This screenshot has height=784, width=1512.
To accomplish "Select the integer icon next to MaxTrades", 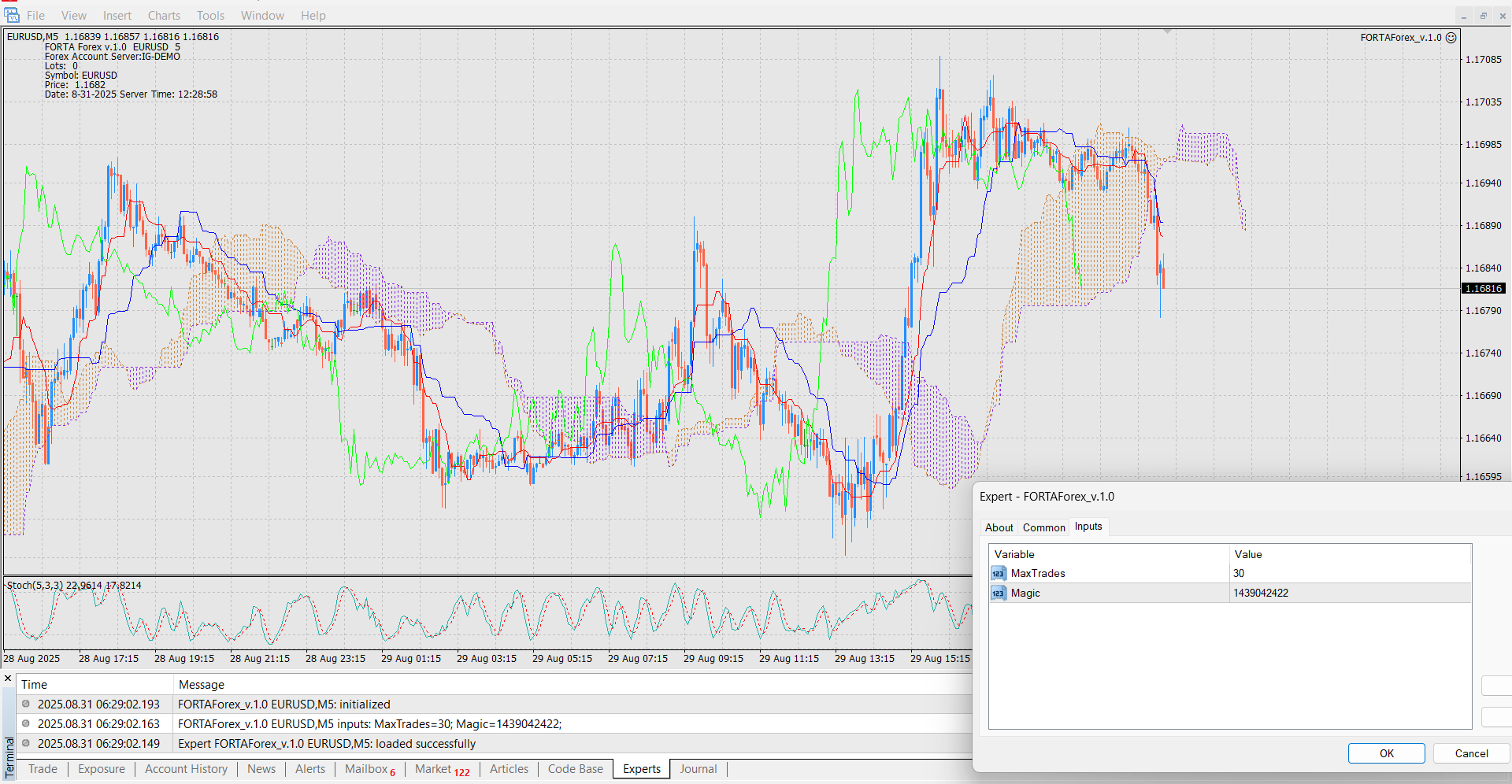I will pos(998,574).
